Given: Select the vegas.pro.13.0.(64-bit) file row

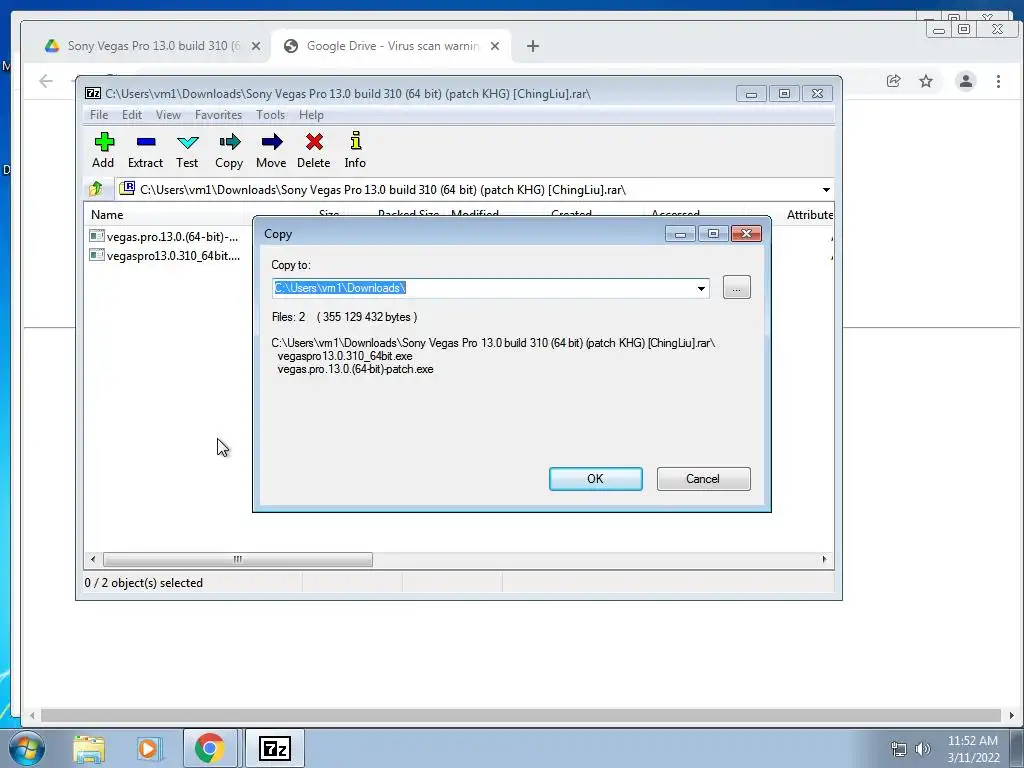Looking at the screenshot, I should tap(165, 236).
